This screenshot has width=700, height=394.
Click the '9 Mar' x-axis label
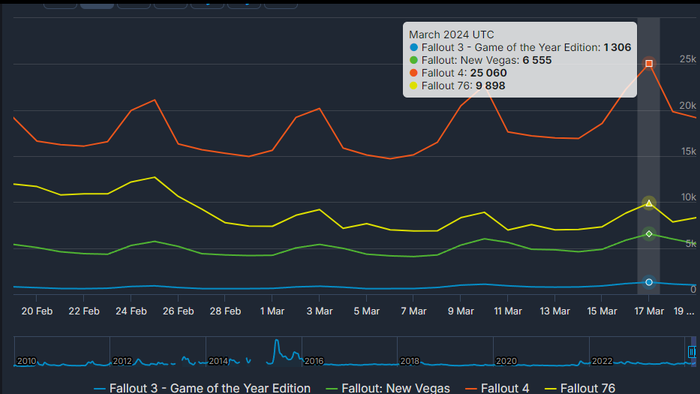pyautogui.click(x=461, y=311)
